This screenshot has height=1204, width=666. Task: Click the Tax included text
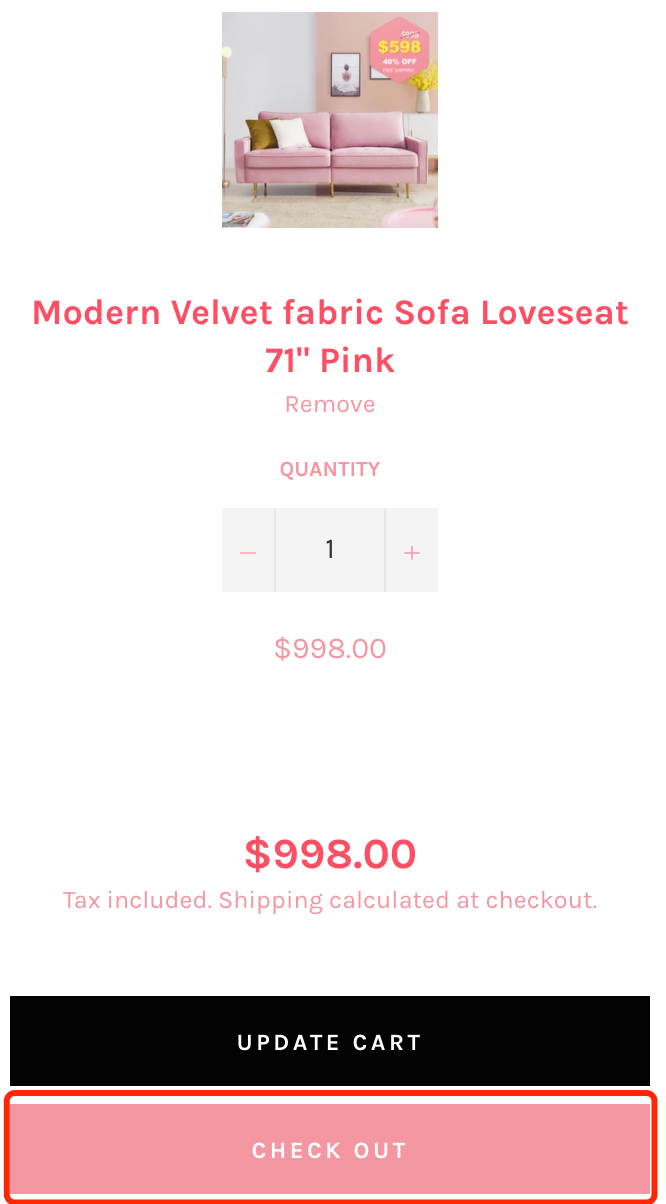[137, 901]
